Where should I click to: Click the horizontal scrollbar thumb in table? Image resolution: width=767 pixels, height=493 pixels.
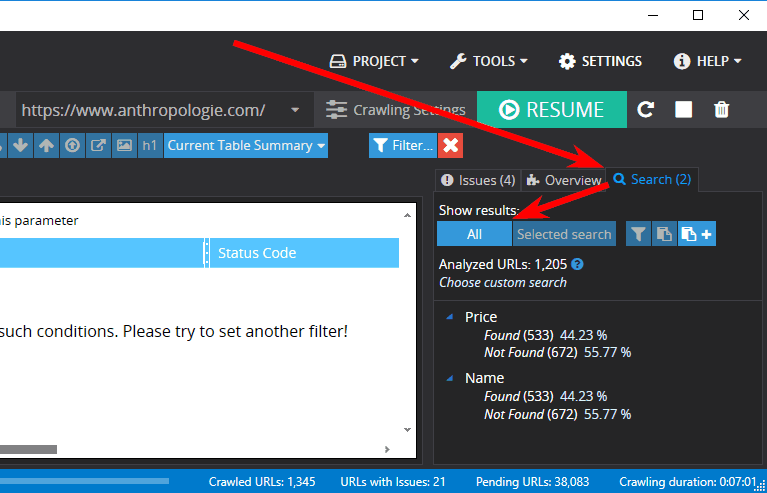point(28,449)
